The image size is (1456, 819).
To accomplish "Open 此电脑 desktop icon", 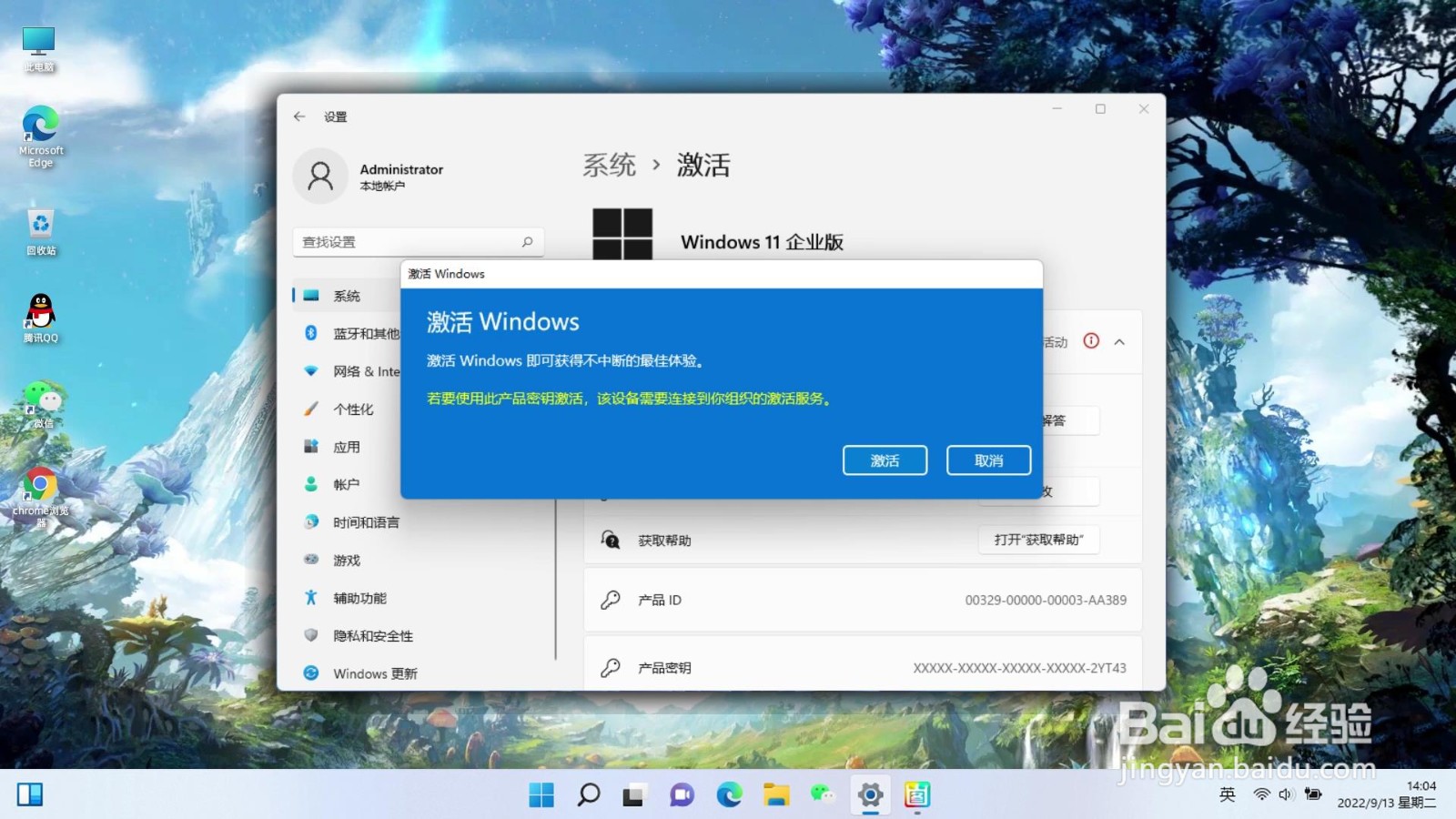I will click(39, 49).
